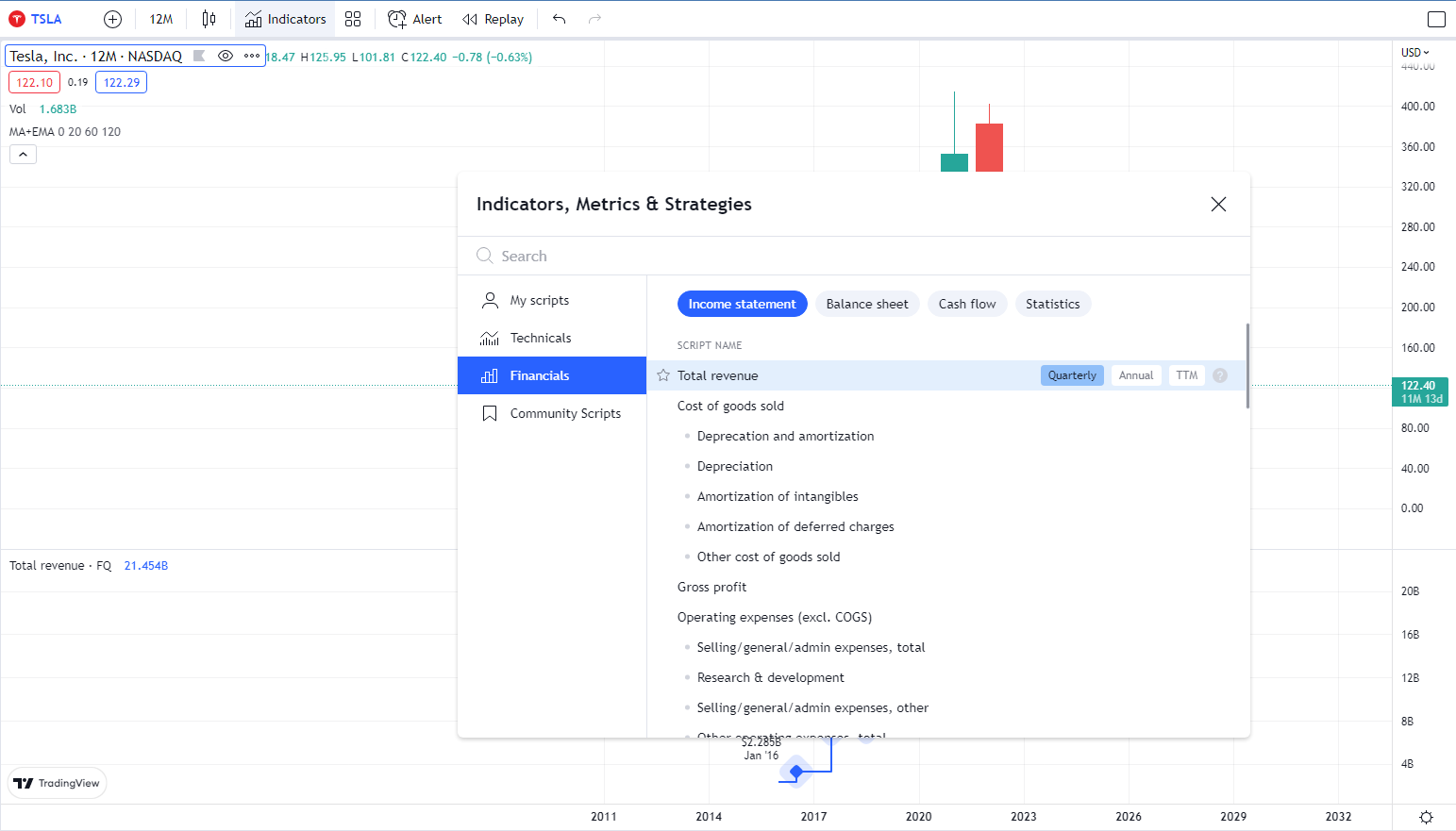Add a compare symbol with plus icon
The image size is (1456, 831).
112,19
